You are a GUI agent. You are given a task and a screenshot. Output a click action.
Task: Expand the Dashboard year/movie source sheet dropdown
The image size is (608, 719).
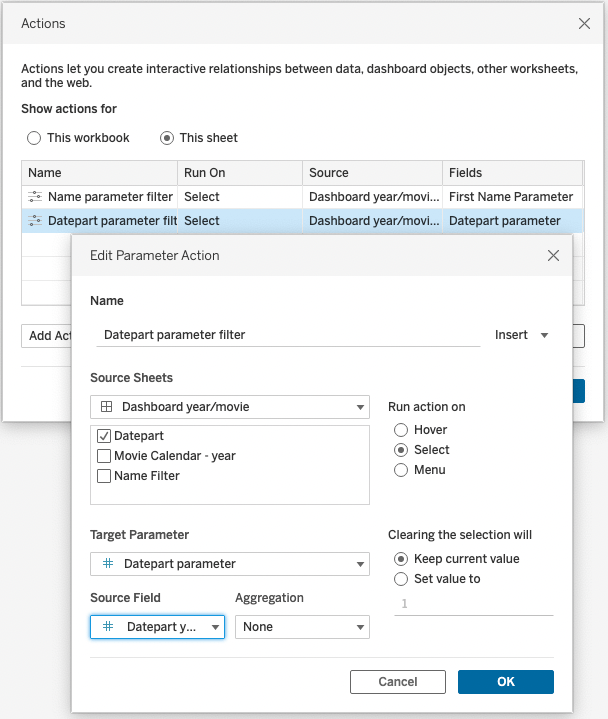pyautogui.click(x=230, y=407)
